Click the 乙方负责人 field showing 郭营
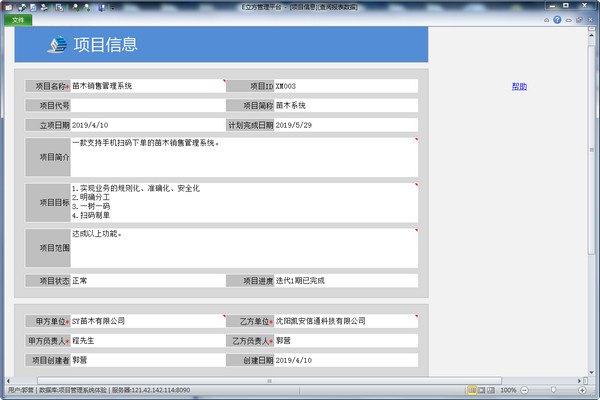Image resolution: width=600 pixels, height=400 pixels. (346, 341)
